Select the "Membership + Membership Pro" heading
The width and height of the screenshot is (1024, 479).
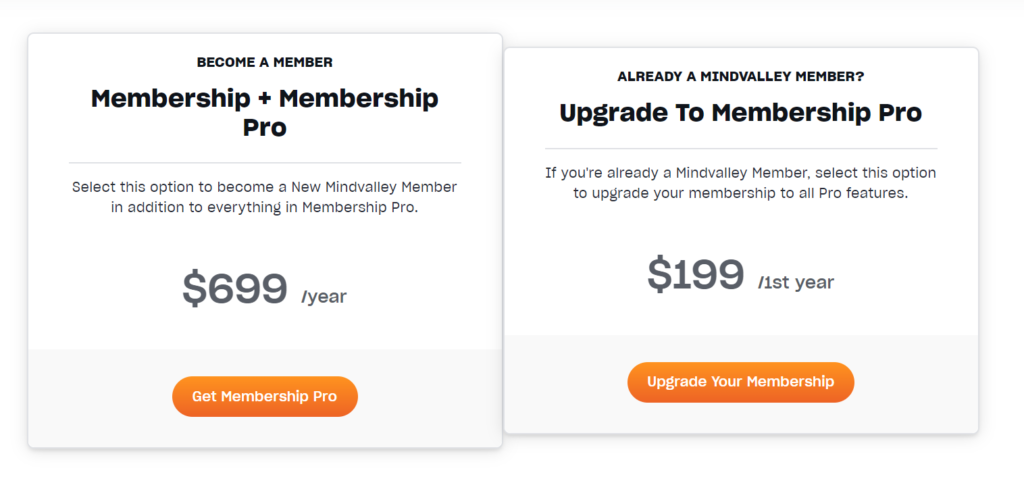point(264,112)
